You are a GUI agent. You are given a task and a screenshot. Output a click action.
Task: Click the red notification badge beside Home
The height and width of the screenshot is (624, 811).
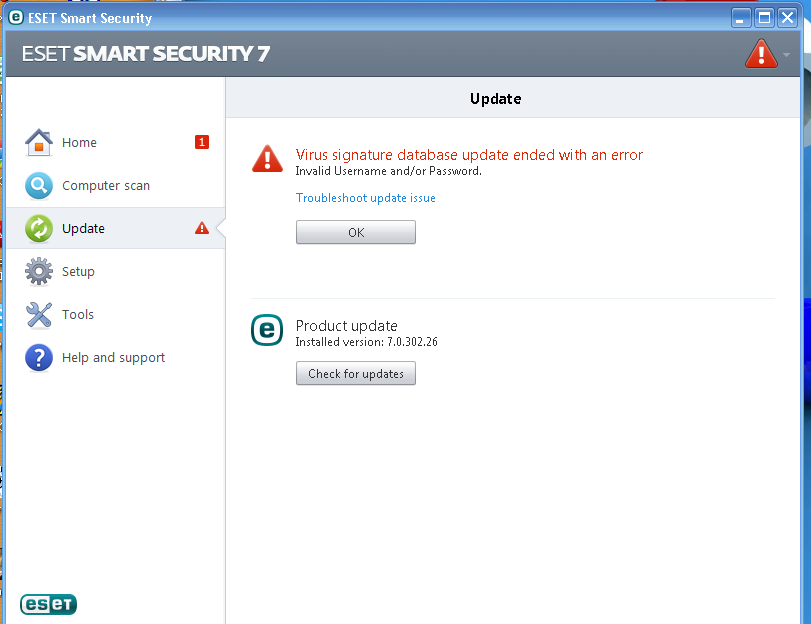[x=202, y=142]
